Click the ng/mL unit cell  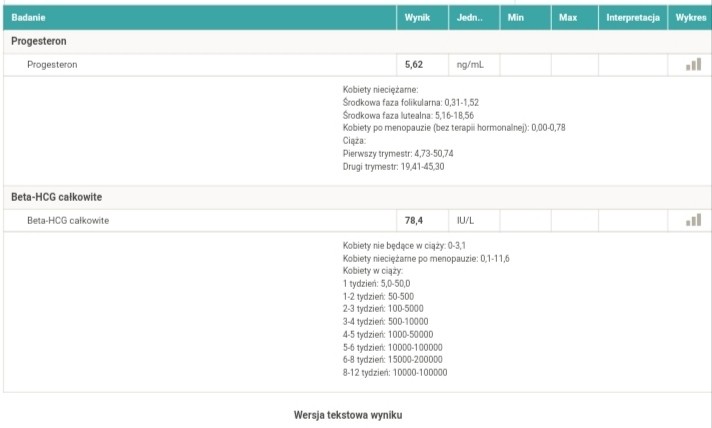point(469,65)
